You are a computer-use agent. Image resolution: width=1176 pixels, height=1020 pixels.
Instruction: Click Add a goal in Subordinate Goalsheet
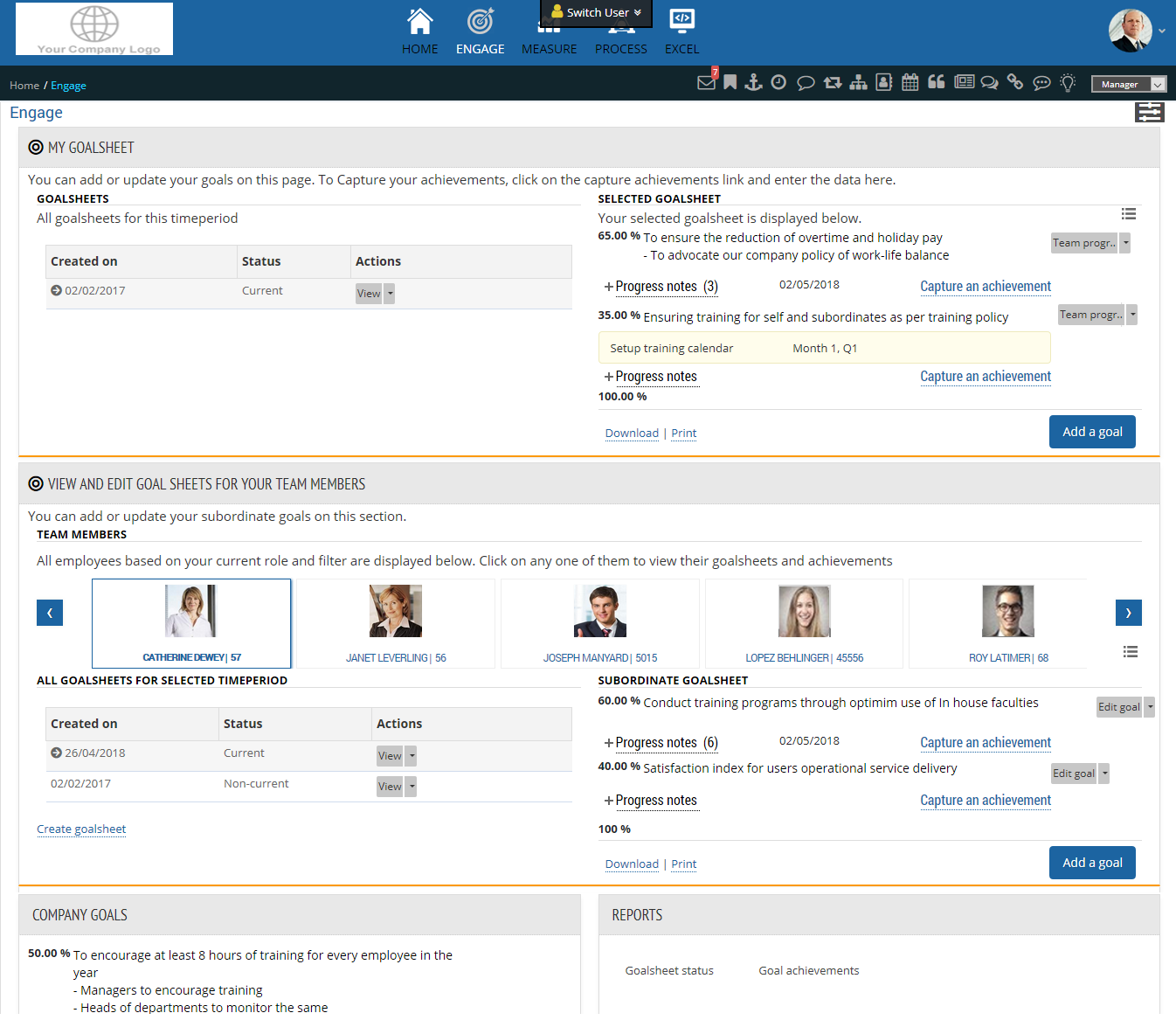tap(1092, 863)
